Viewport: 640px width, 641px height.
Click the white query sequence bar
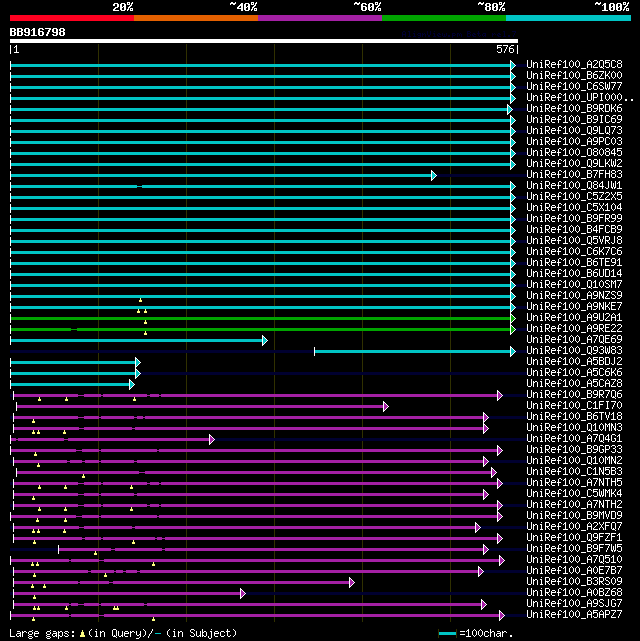point(264,41)
